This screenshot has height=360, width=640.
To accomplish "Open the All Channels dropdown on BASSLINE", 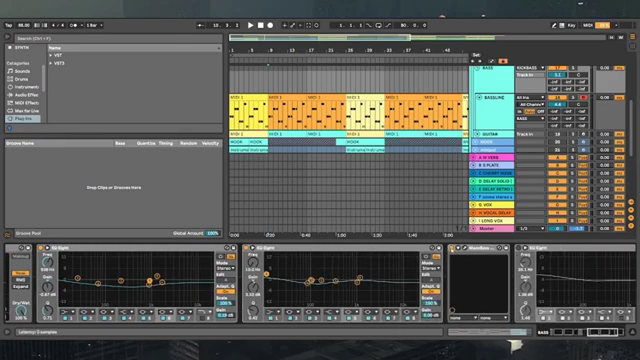I will [530, 104].
